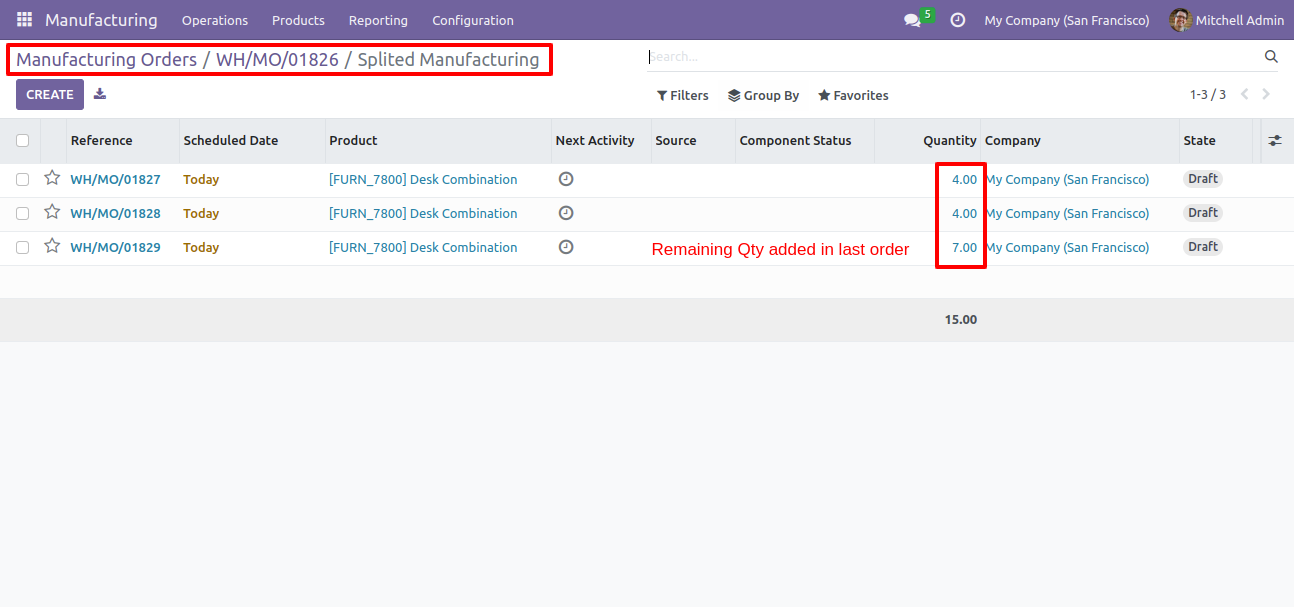Click the CREATE button
Image resolution: width=1294 pixels, height=607 pixels.
[x=50, y=95]
